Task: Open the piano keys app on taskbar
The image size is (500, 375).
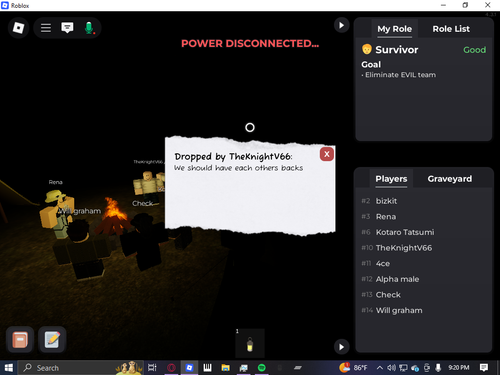Action: coord(207,368)
